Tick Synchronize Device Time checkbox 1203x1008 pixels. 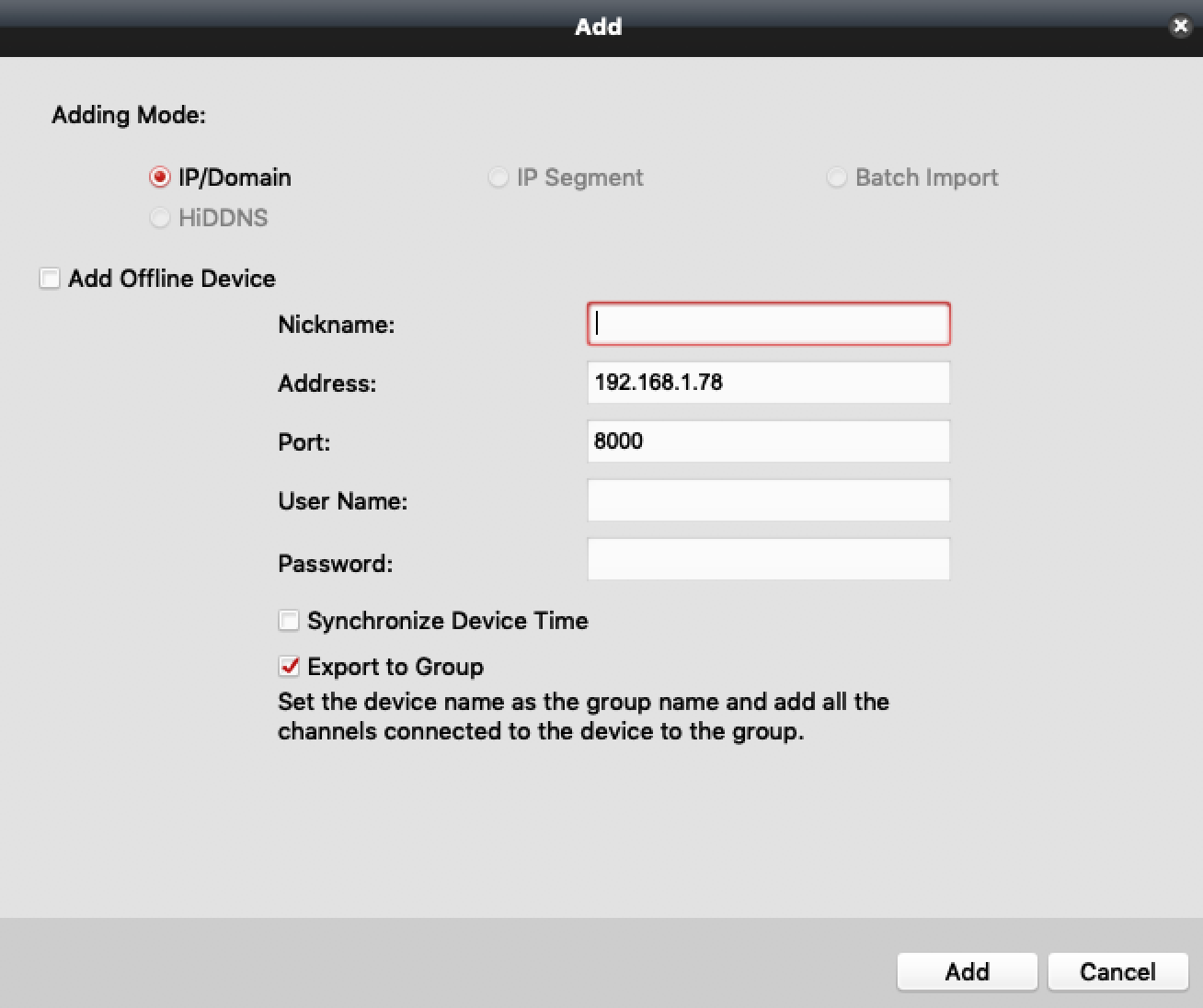pos(289,621)
